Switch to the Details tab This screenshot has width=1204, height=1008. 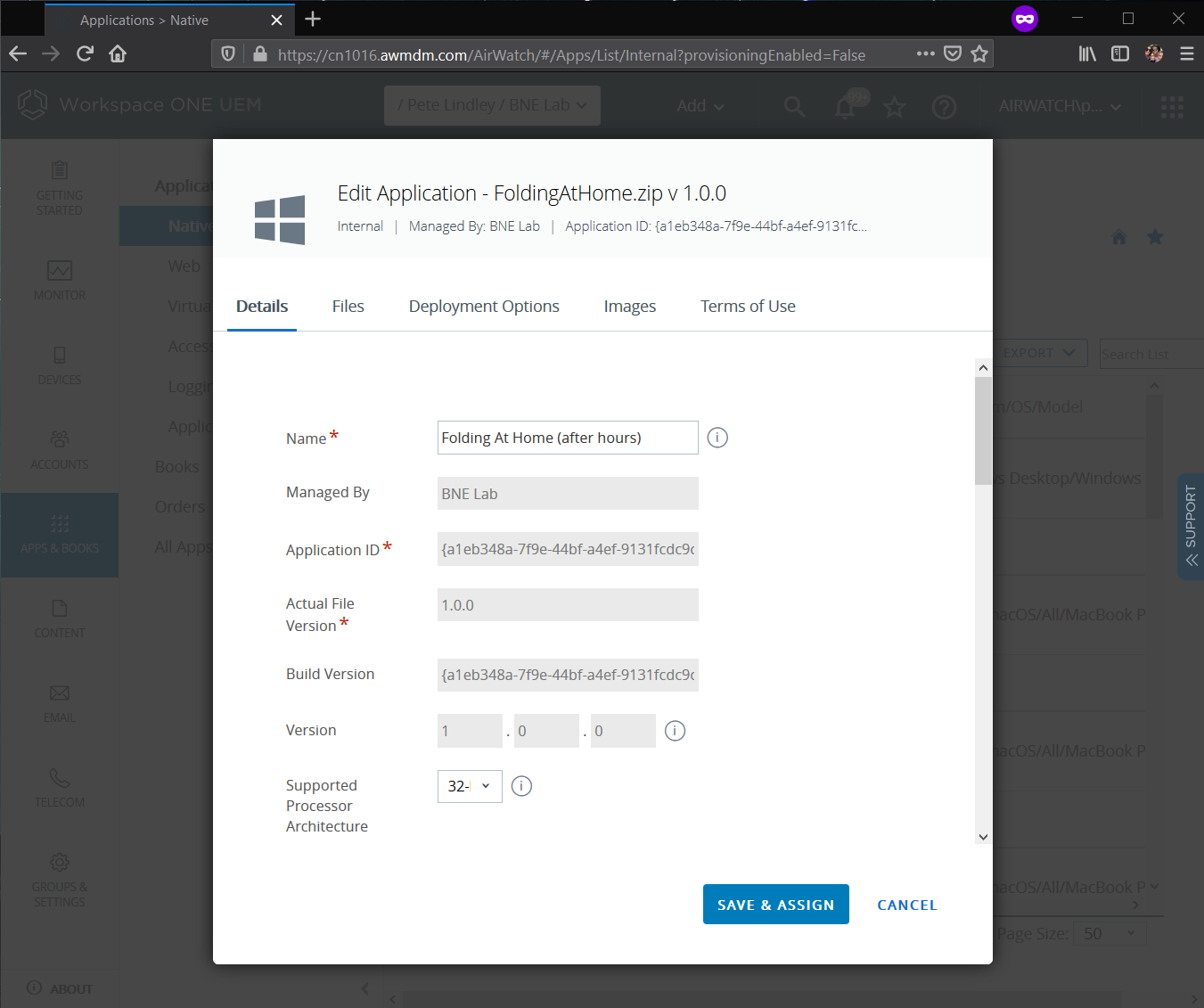point(262,307)
